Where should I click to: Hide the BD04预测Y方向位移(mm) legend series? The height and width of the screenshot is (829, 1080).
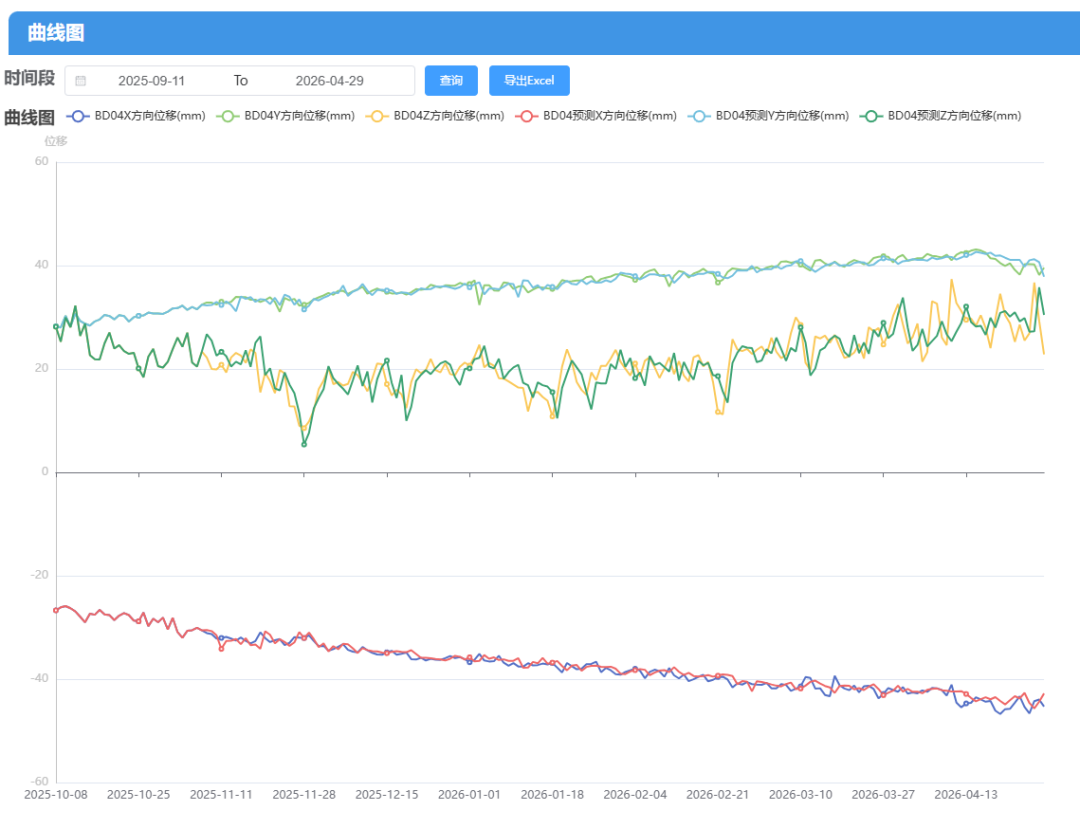[x=769, y=116]
